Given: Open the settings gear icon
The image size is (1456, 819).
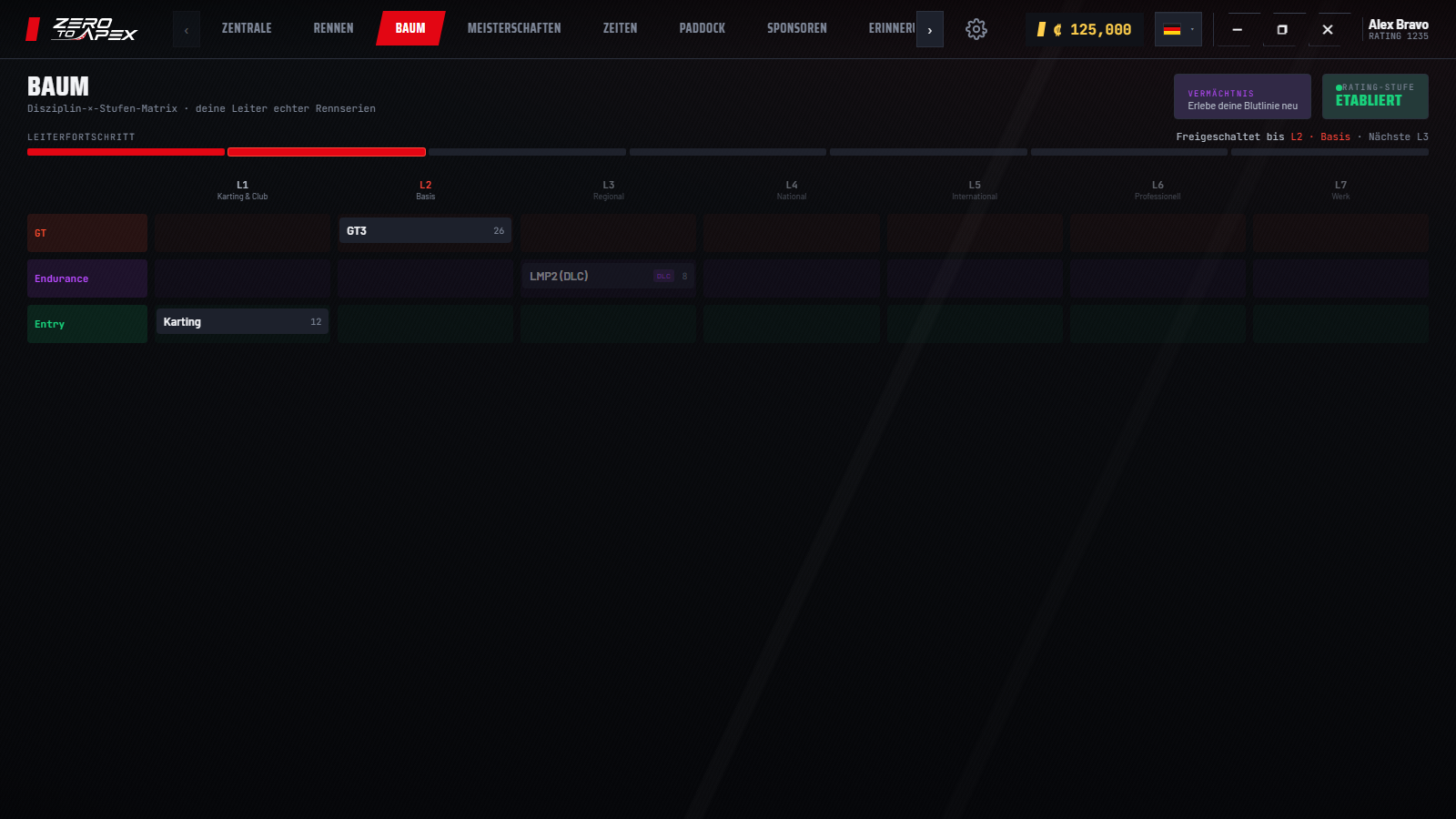Looking at the screenshot, I should click(x=976, y=29).
